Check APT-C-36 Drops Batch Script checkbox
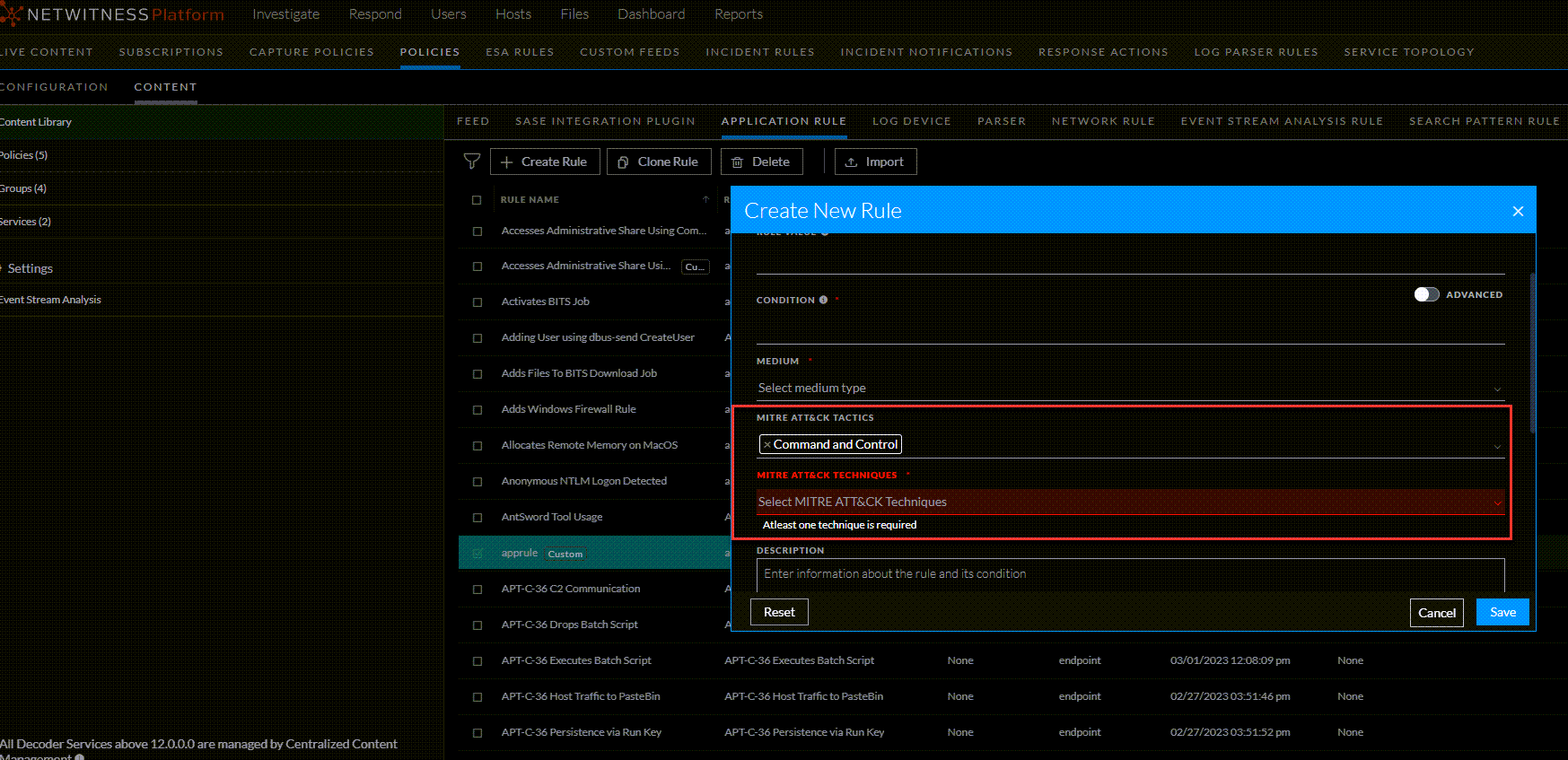This screenshot has width=1568, height=760. [477, 625]
